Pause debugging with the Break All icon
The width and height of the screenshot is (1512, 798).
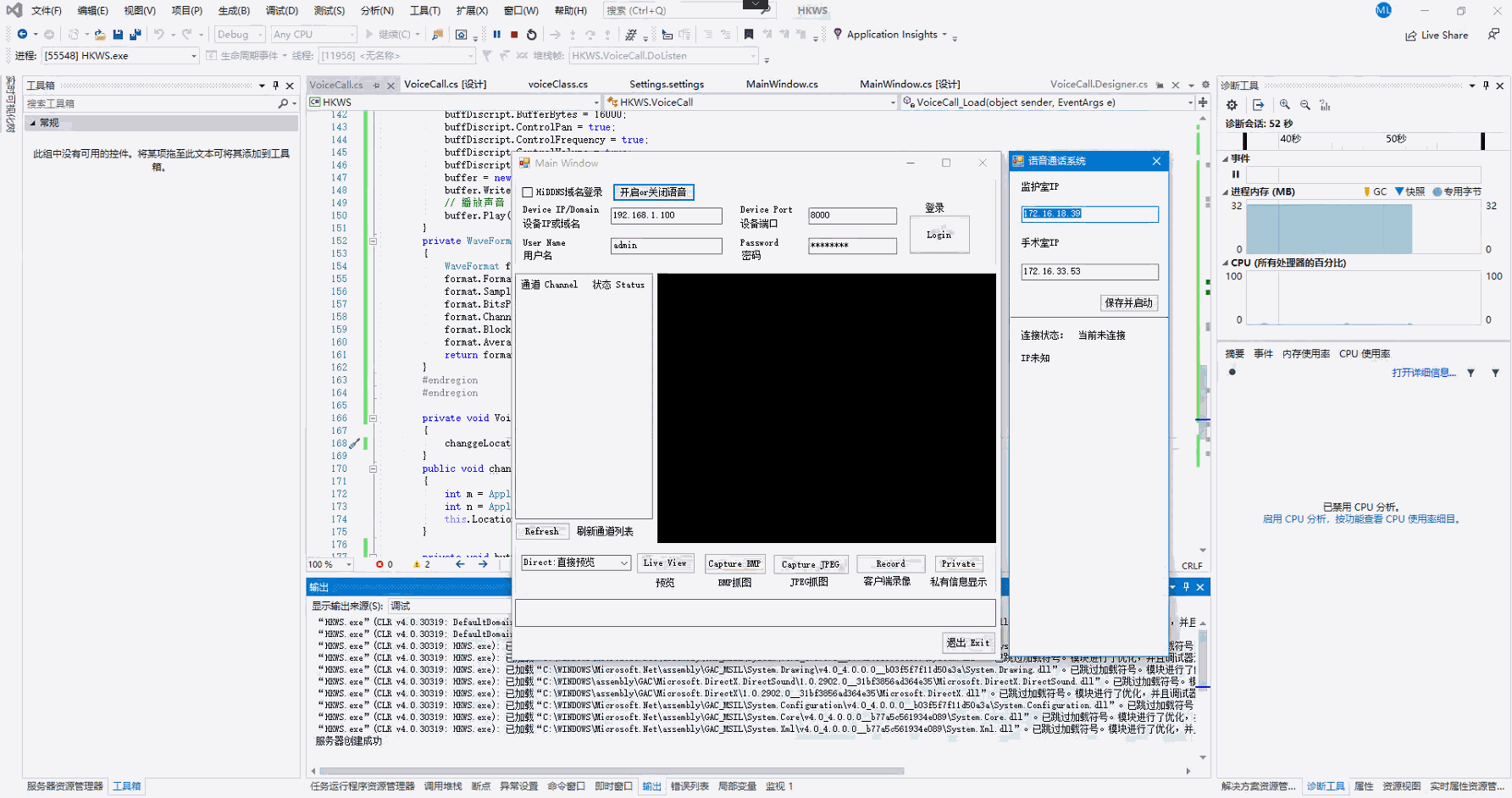point(497,35)
